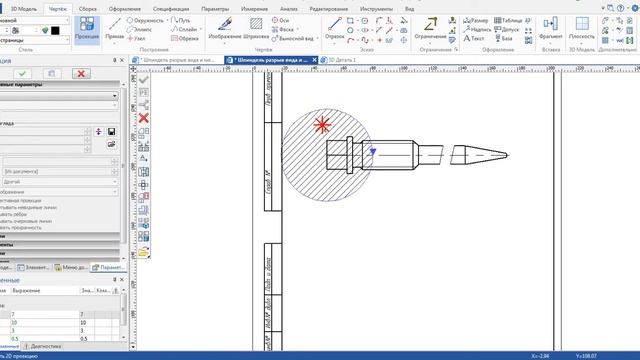Choose the Сплайн spline tool
This screenshot has width=640, height=360.
pos(184,29)
